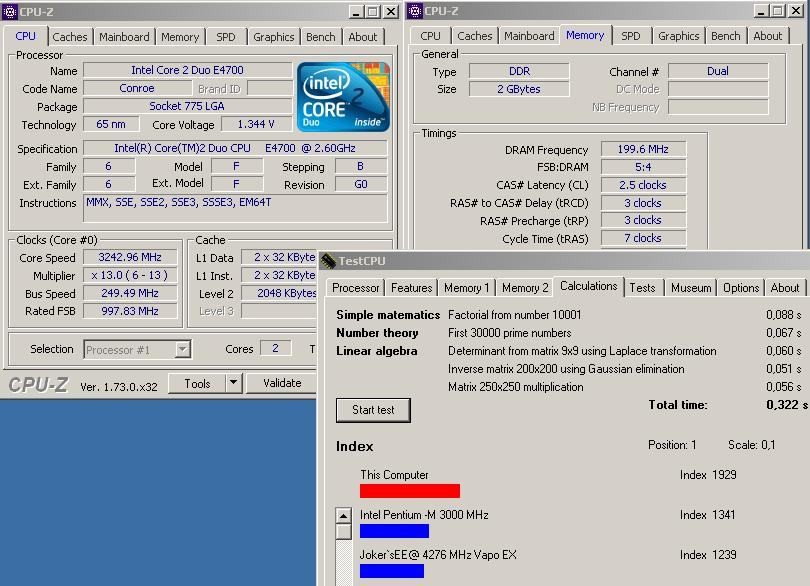Open the Processor tab in TestCPU

click(355, 288)
